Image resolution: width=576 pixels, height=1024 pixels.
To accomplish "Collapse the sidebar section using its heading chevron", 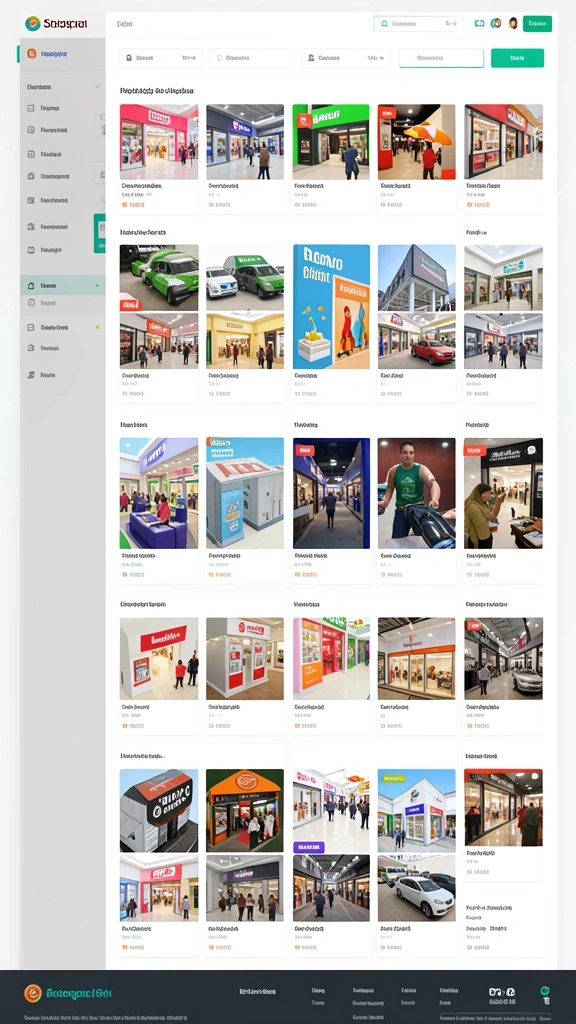I will coord(97,86).
